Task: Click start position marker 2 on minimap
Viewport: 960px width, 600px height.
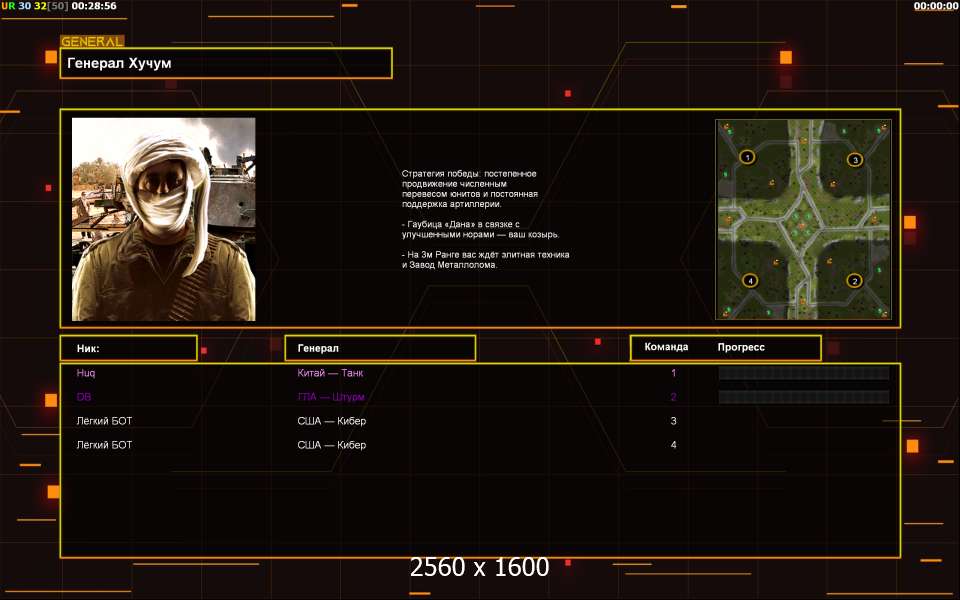Action: pyautogui.click(x=854, y=281)
